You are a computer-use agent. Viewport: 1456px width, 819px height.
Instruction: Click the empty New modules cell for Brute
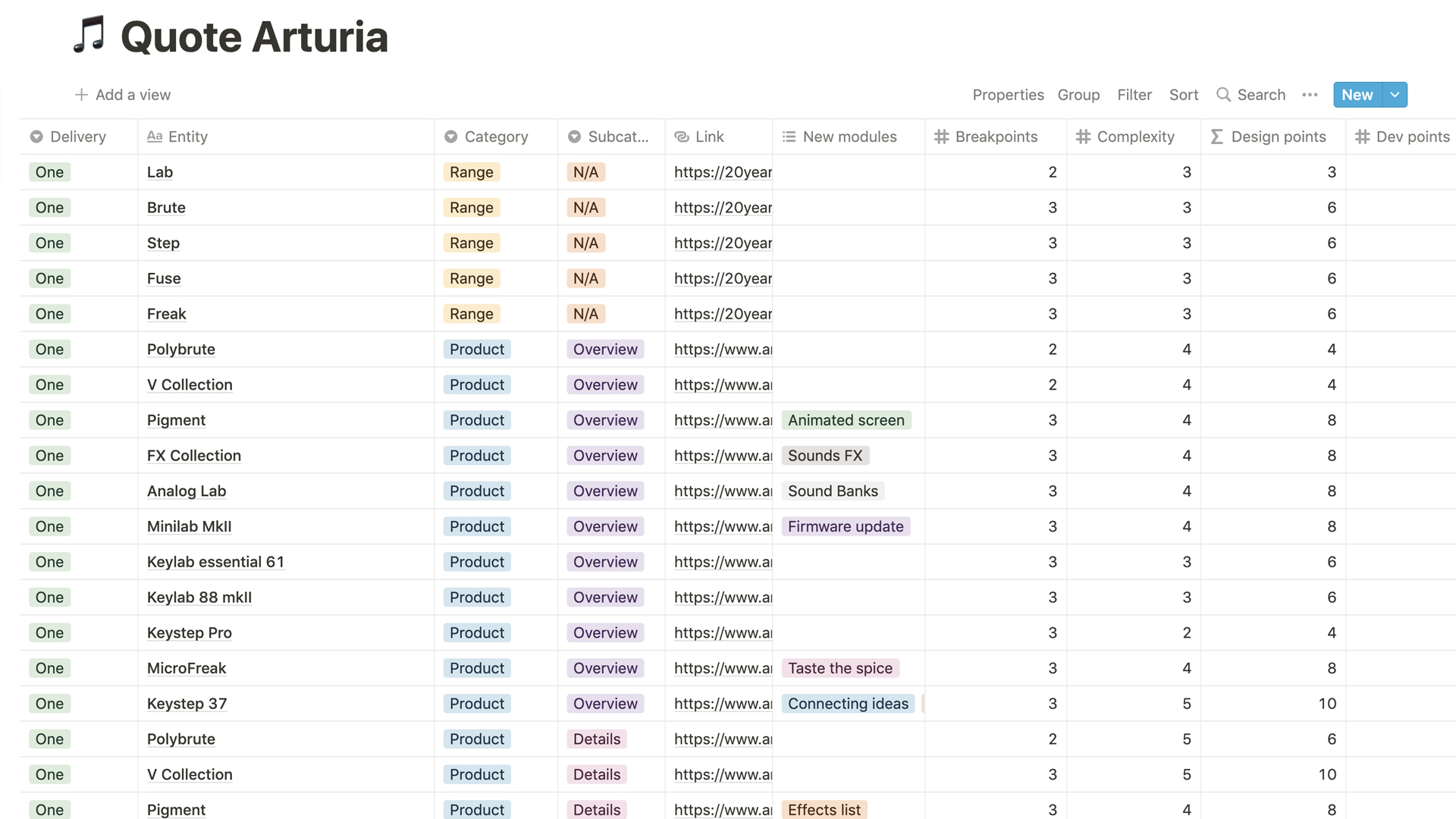pos(849,208)
